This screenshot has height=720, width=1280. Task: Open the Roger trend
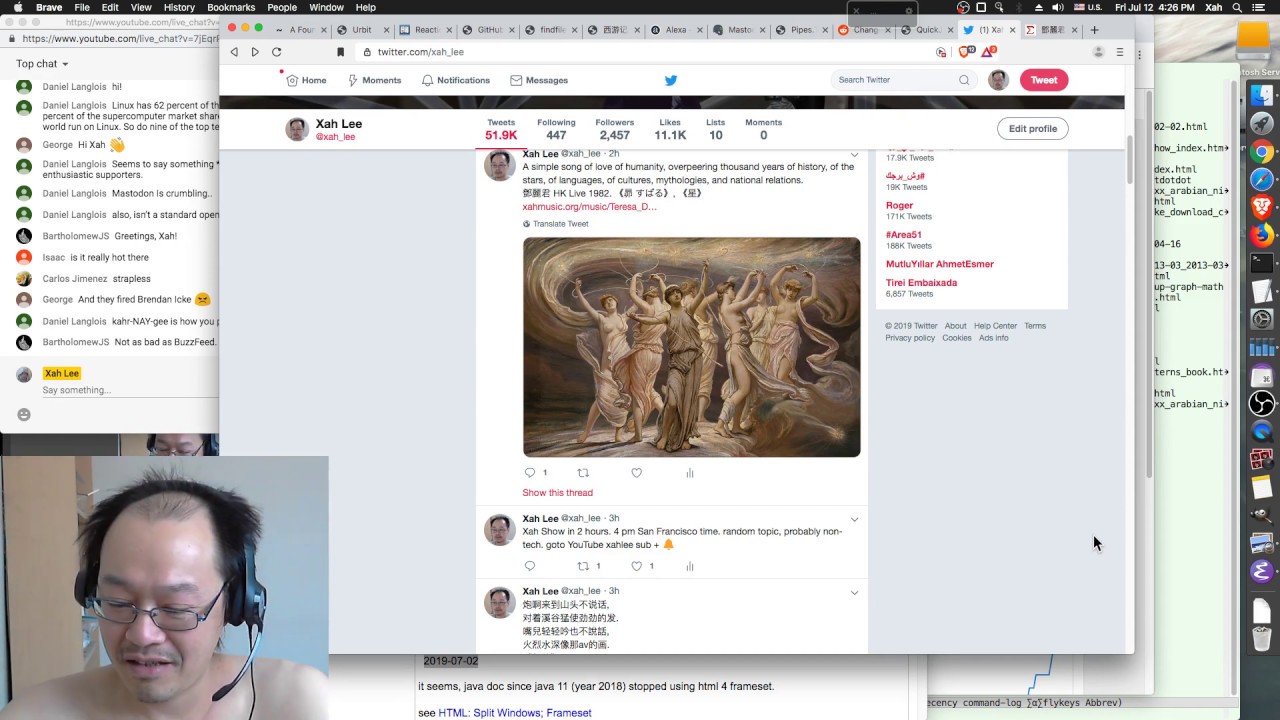coord(899,205)
